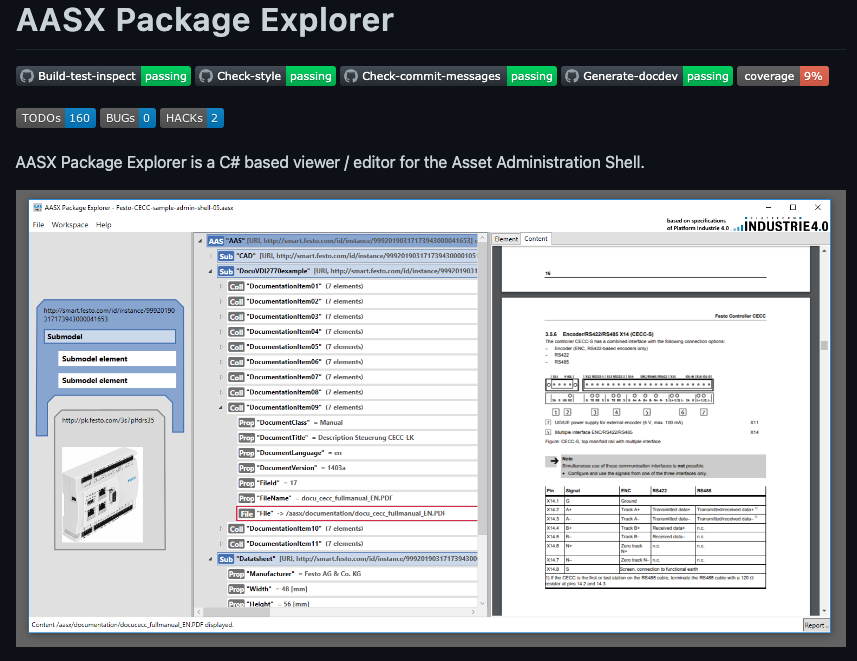
Task: Click the Prop icon beside "Manufacturer"
Action: (x=237, y=573)
